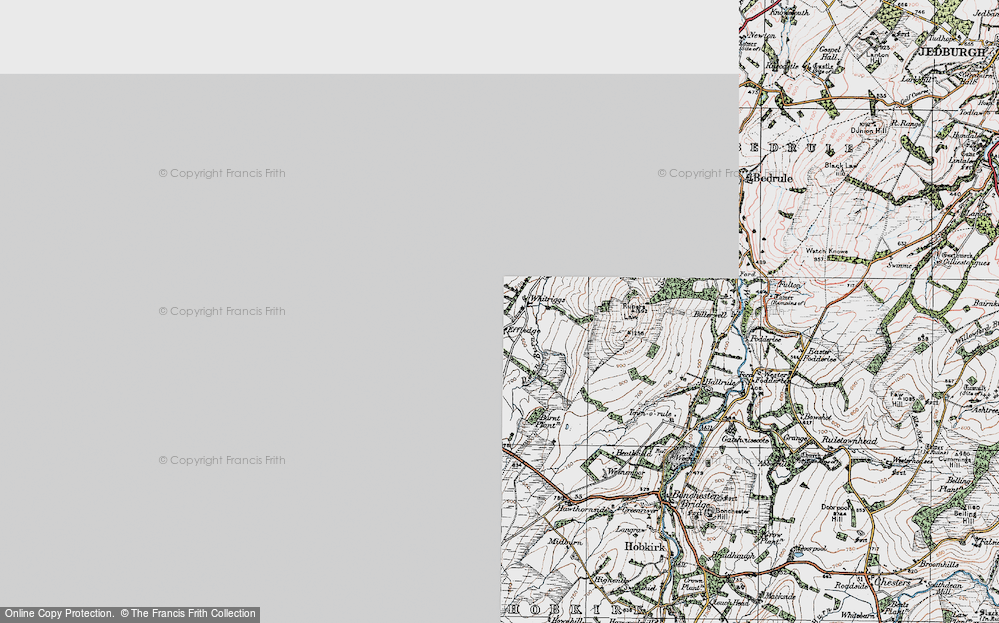This screenshot has width=999, height=623.
Task: Click the Fulton label
Action: 790,285
